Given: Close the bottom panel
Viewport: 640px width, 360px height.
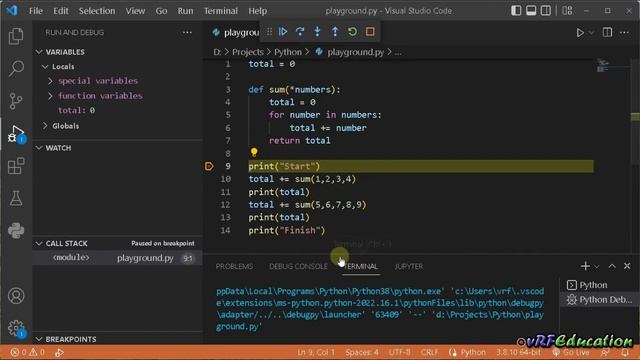Looking at the screenshot, I should tap(627, 266).
